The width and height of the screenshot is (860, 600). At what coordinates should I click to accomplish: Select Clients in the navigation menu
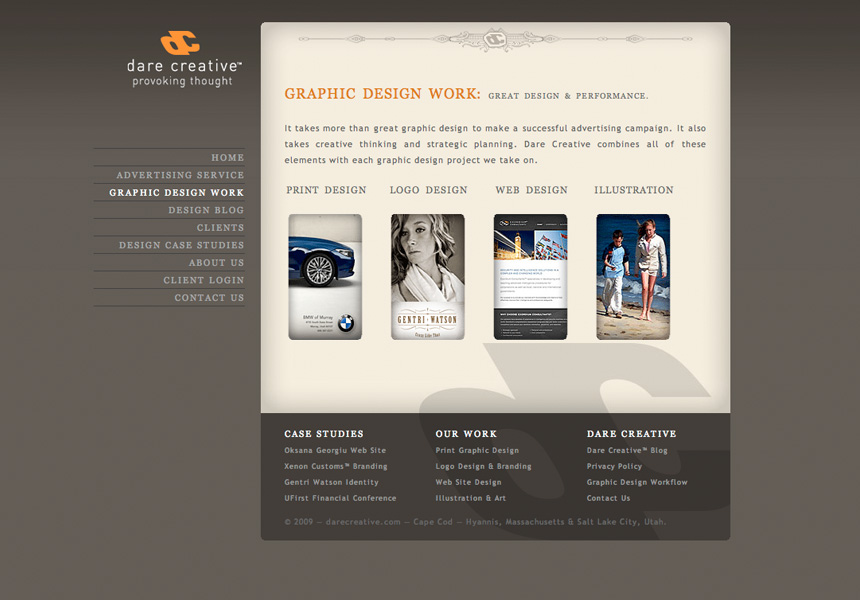coord(220,228)
